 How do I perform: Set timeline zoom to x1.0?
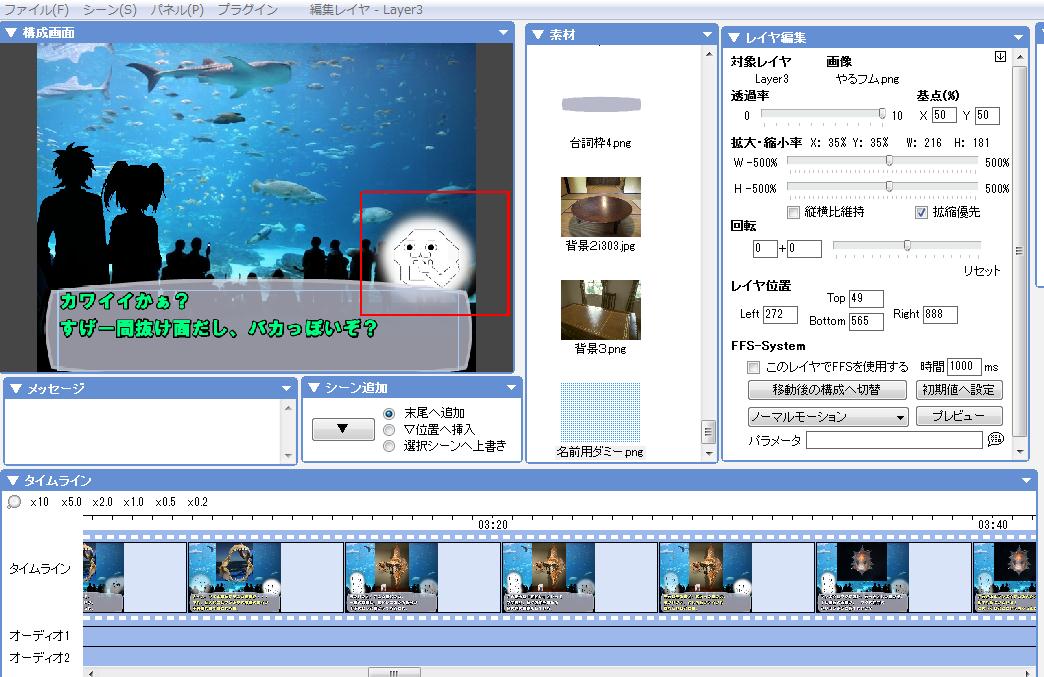tap(133, 502)
